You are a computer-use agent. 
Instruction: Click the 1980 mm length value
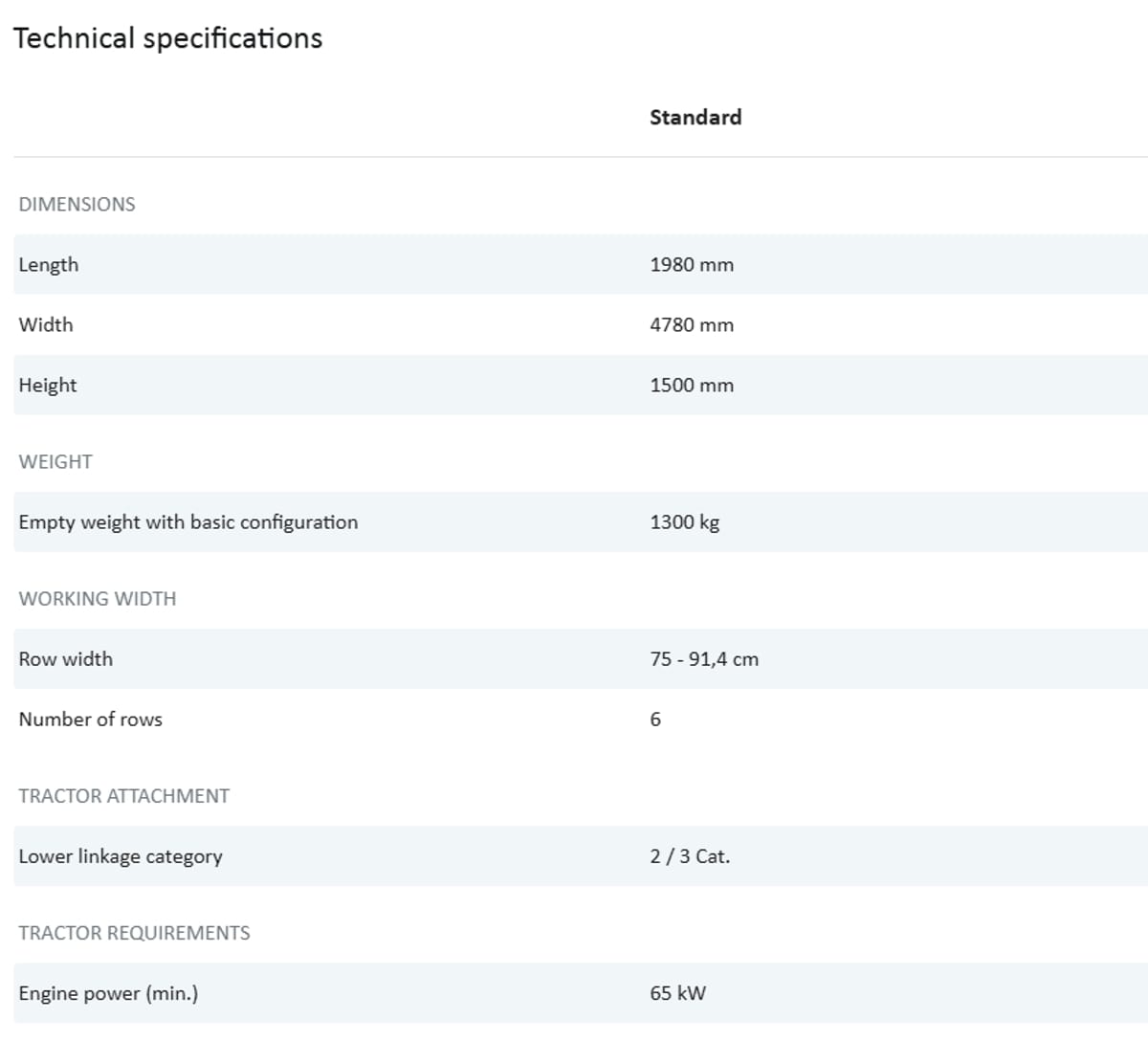pos(691,264)
